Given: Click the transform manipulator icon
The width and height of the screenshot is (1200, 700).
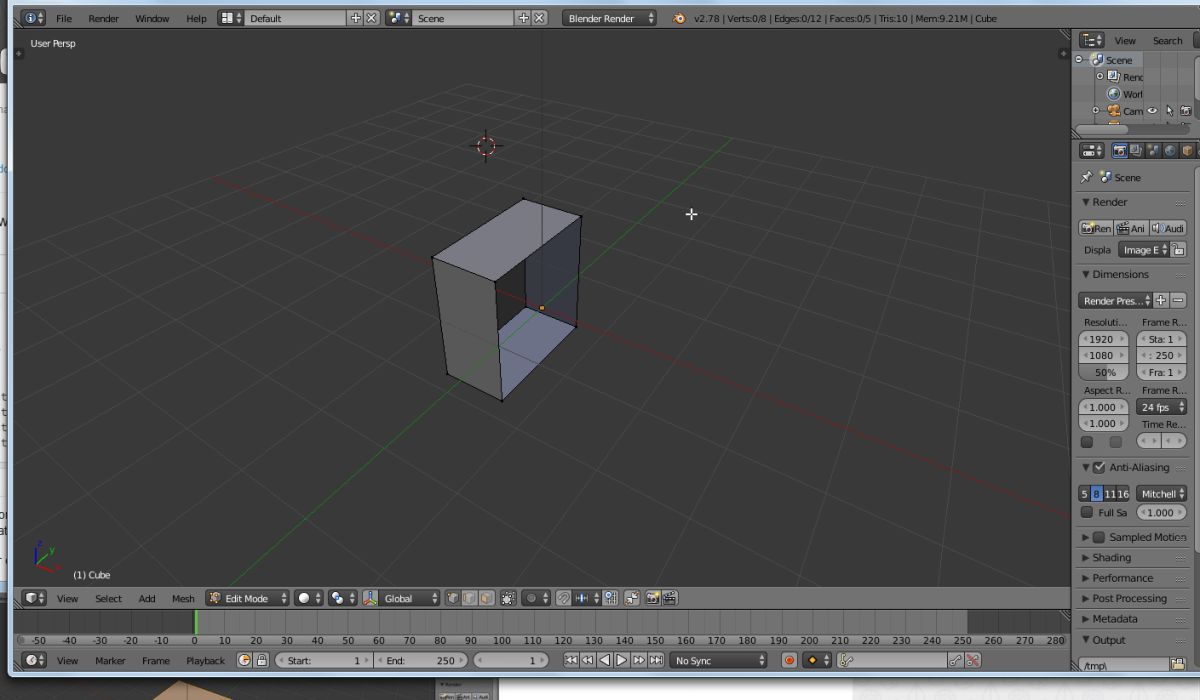Looking at the screenshot, I should pyautogui.click(x=371, y=598).
